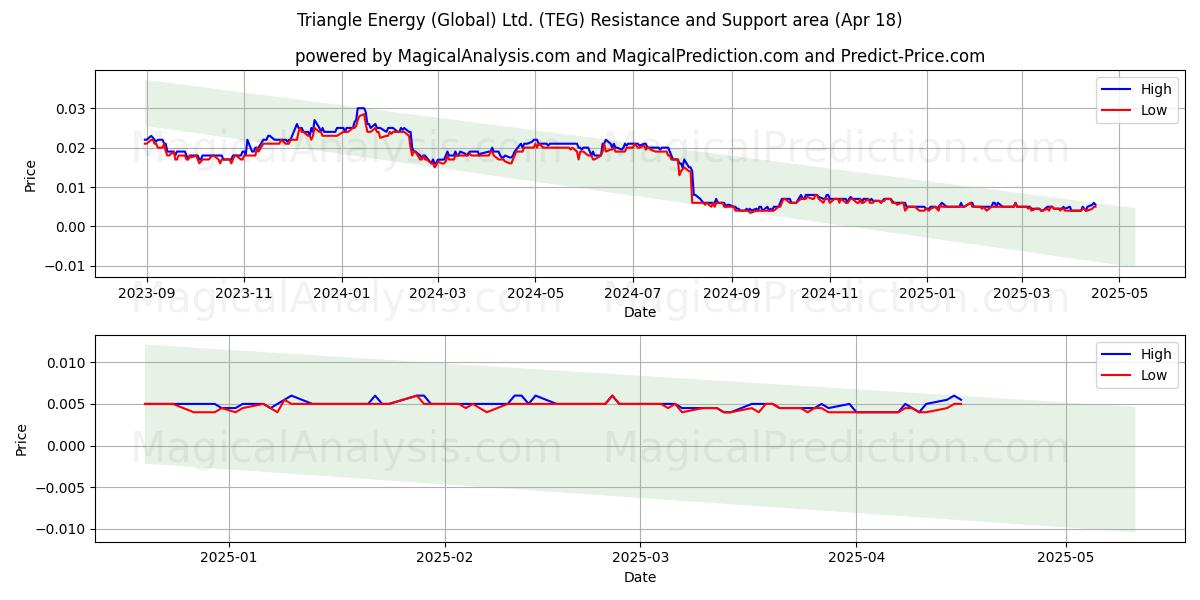Click the '2025-03' tick label of top chart

pos(1022,294)
